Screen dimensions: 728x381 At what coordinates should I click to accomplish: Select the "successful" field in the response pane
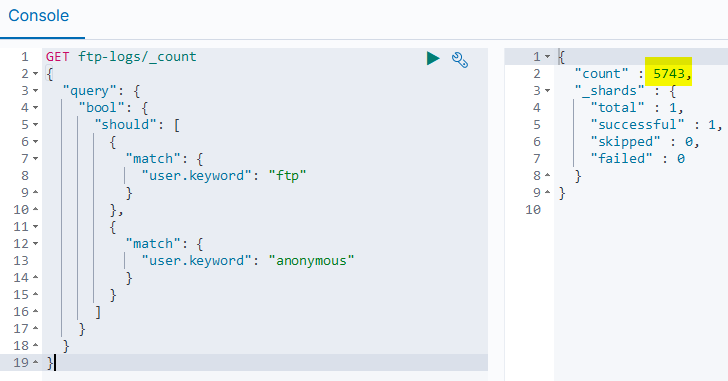[637, 125]
